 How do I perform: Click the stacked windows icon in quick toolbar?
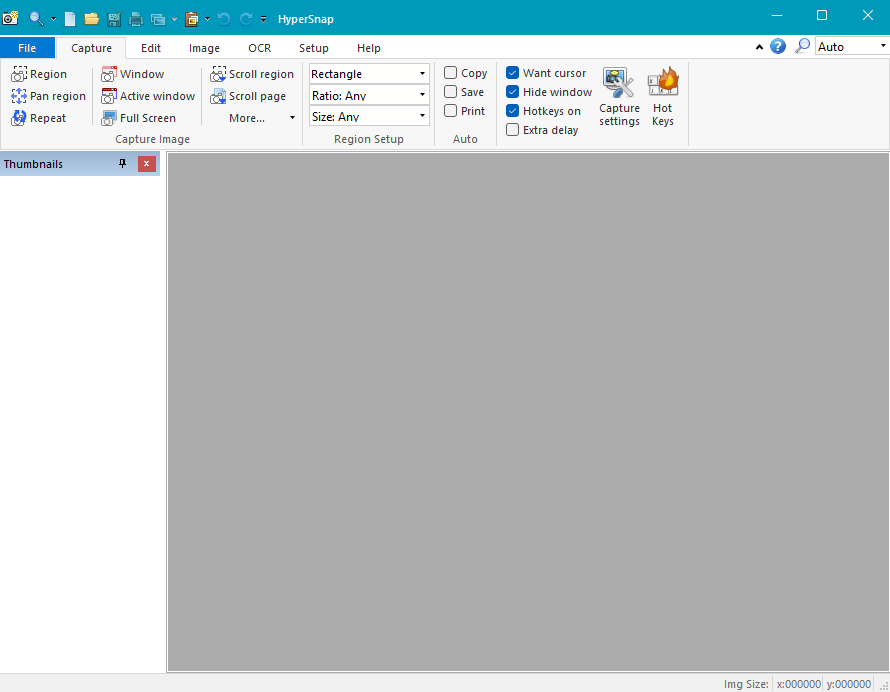pos(158,19)
